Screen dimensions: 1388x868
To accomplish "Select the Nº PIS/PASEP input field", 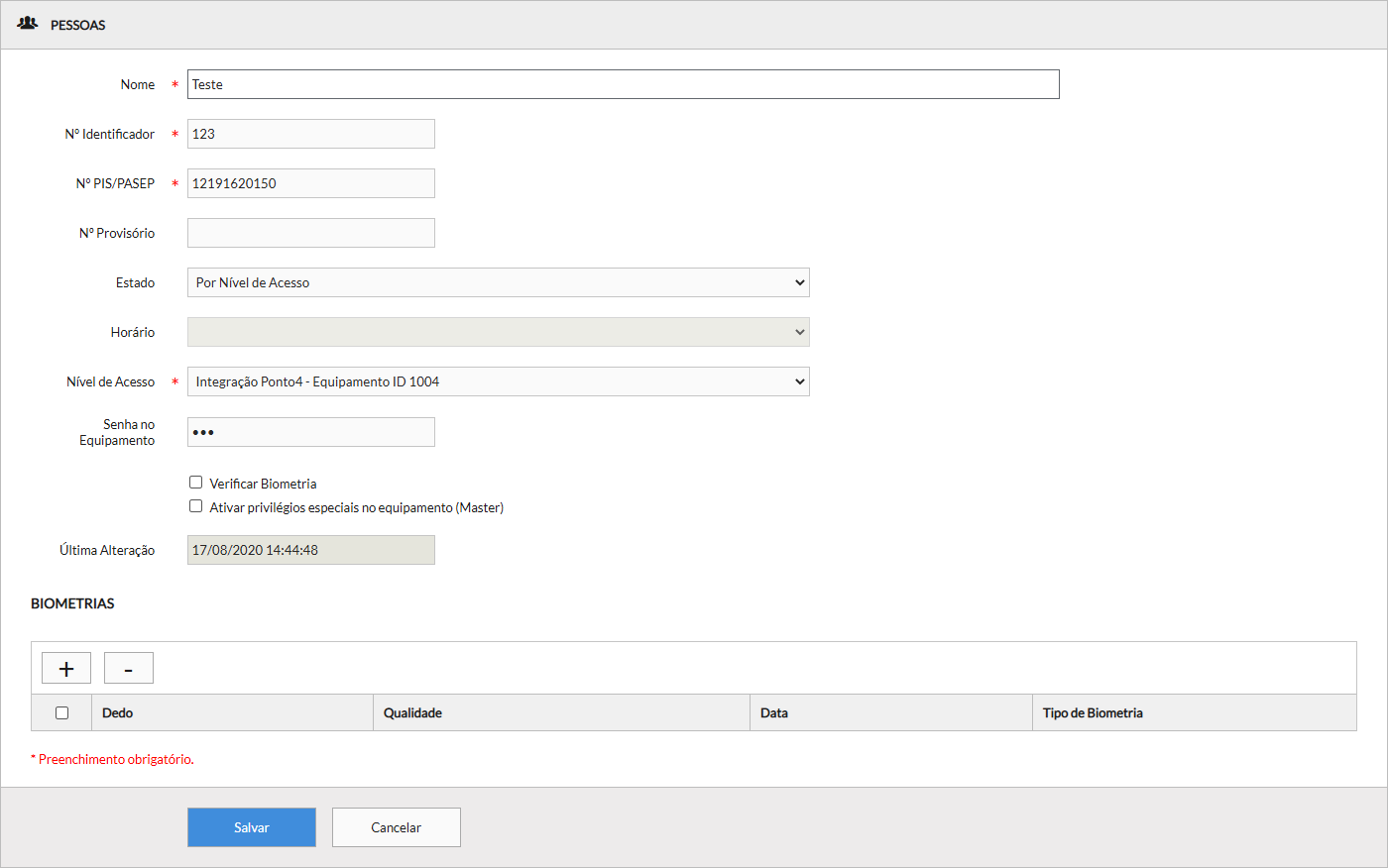I will pos(311,183).
